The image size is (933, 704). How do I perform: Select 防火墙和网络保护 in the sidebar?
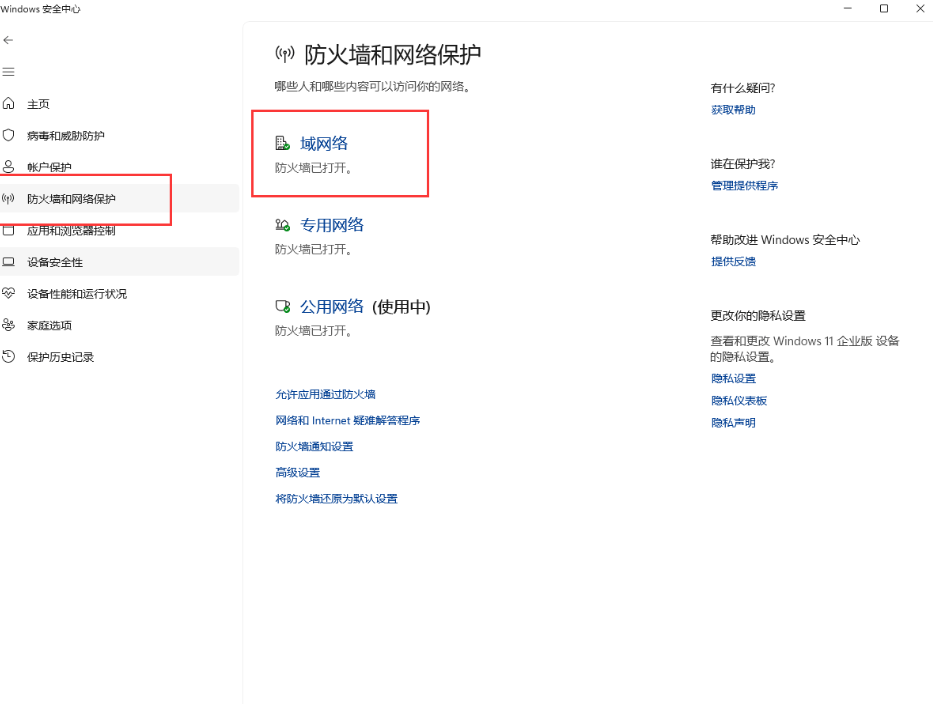click(71, 199)
